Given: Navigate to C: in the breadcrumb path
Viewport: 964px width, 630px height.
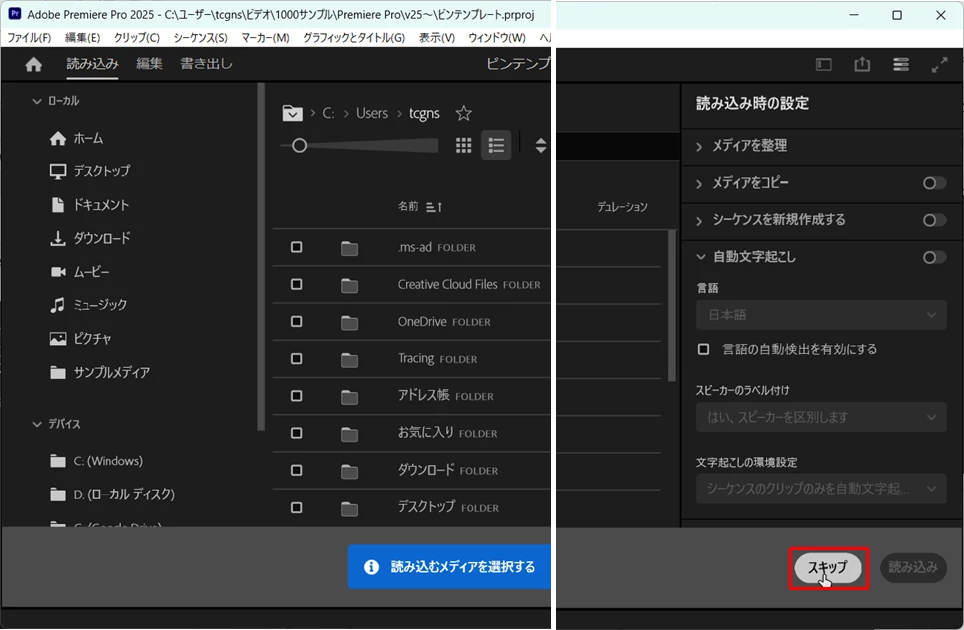Looking at the screenshot, I should click(329, 114).
